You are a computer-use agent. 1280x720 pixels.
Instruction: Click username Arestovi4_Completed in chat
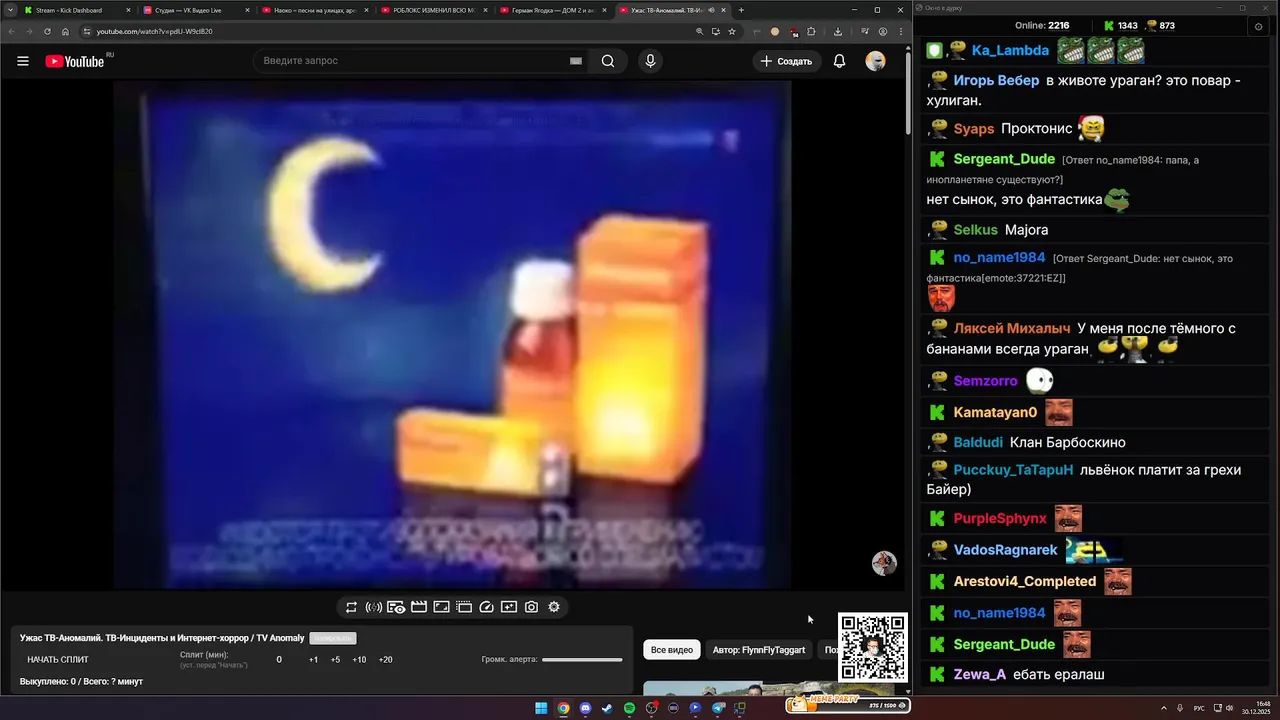1025,581
